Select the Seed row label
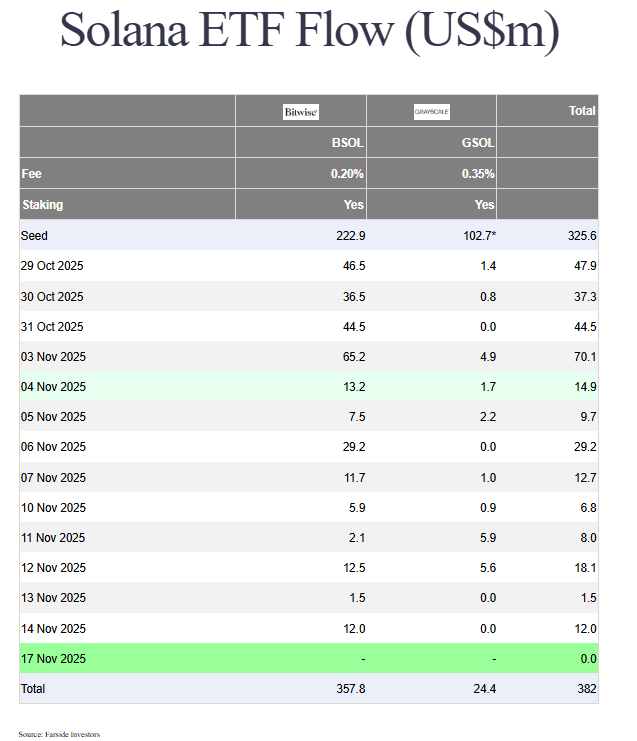Viewport: 637px width, 741px height. point(34,236)
